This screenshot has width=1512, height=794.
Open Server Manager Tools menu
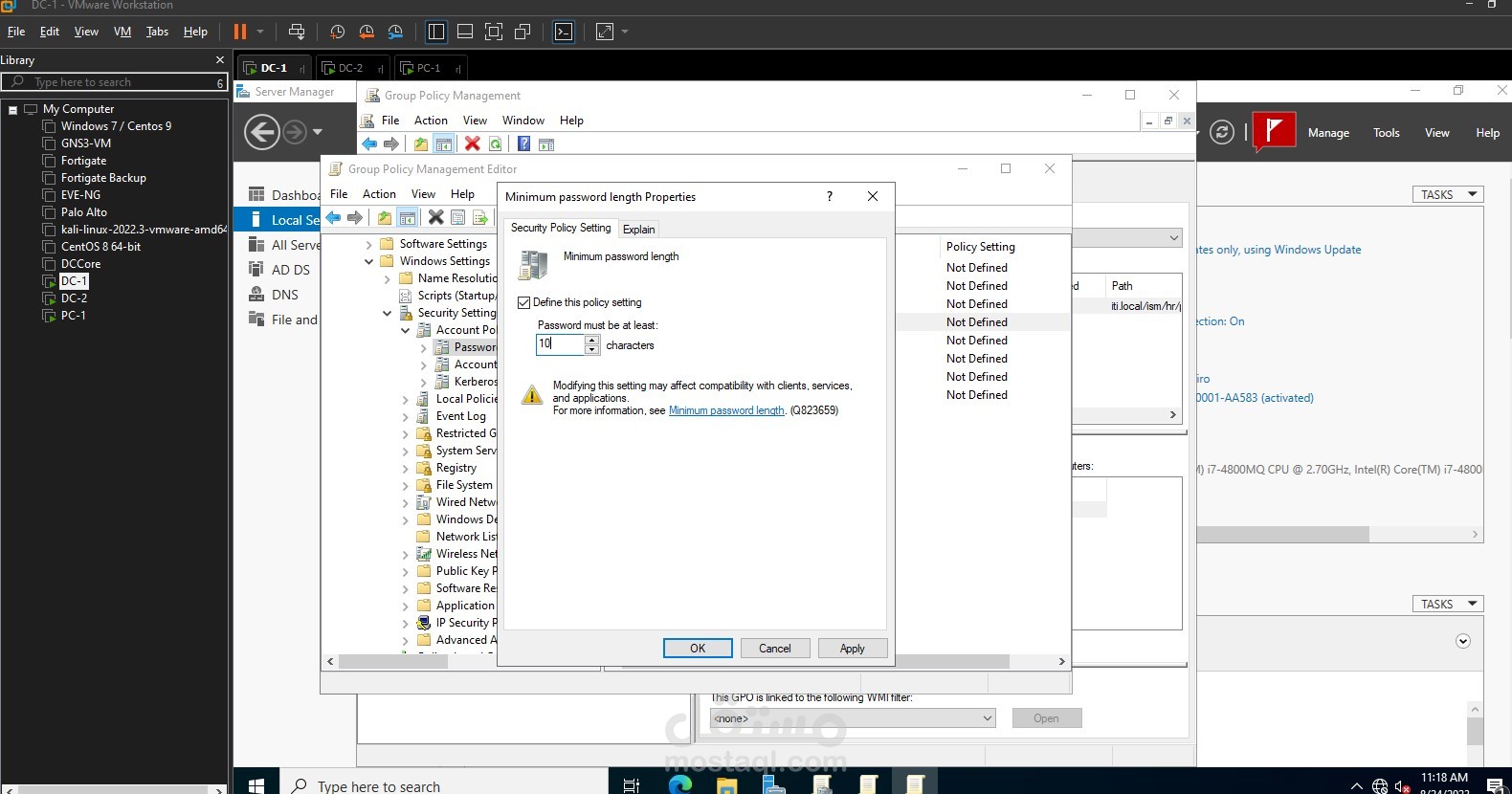(1387, 133)
